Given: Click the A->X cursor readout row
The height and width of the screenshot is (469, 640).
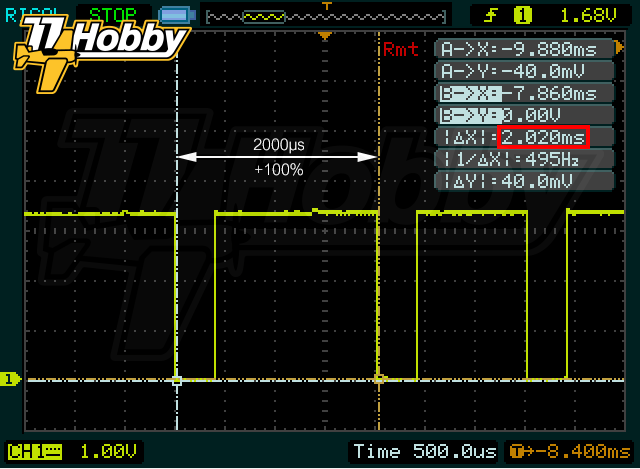Looking at the screenshot, I should tap(524, 49).
